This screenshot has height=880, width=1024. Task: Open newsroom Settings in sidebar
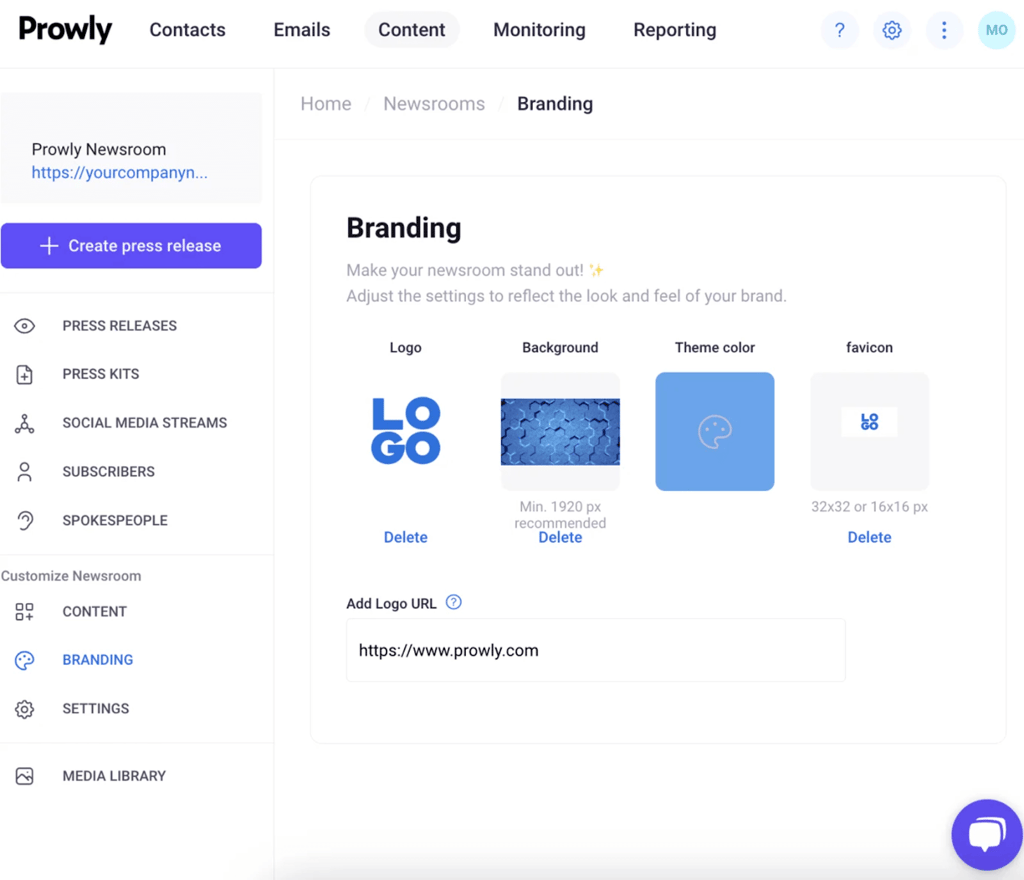(x=95, y=709)
